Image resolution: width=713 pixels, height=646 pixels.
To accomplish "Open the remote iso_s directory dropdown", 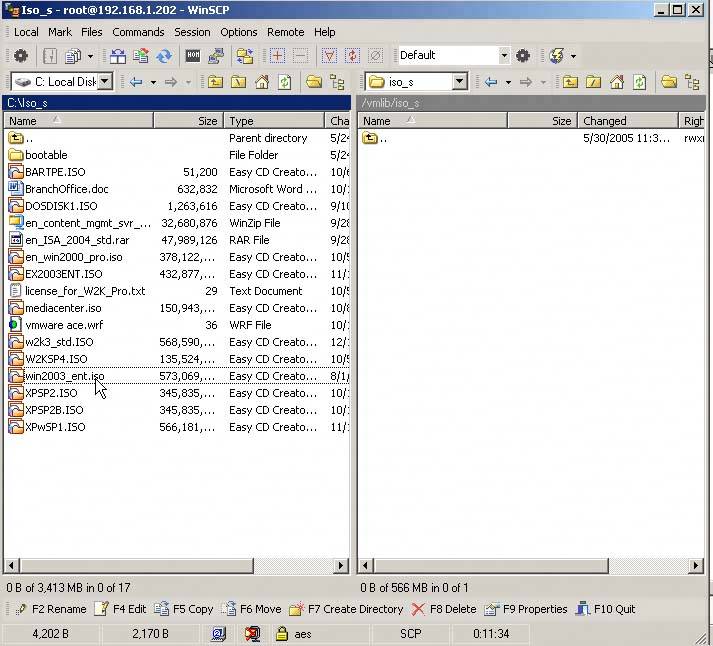I will click(x=459, y=82).
